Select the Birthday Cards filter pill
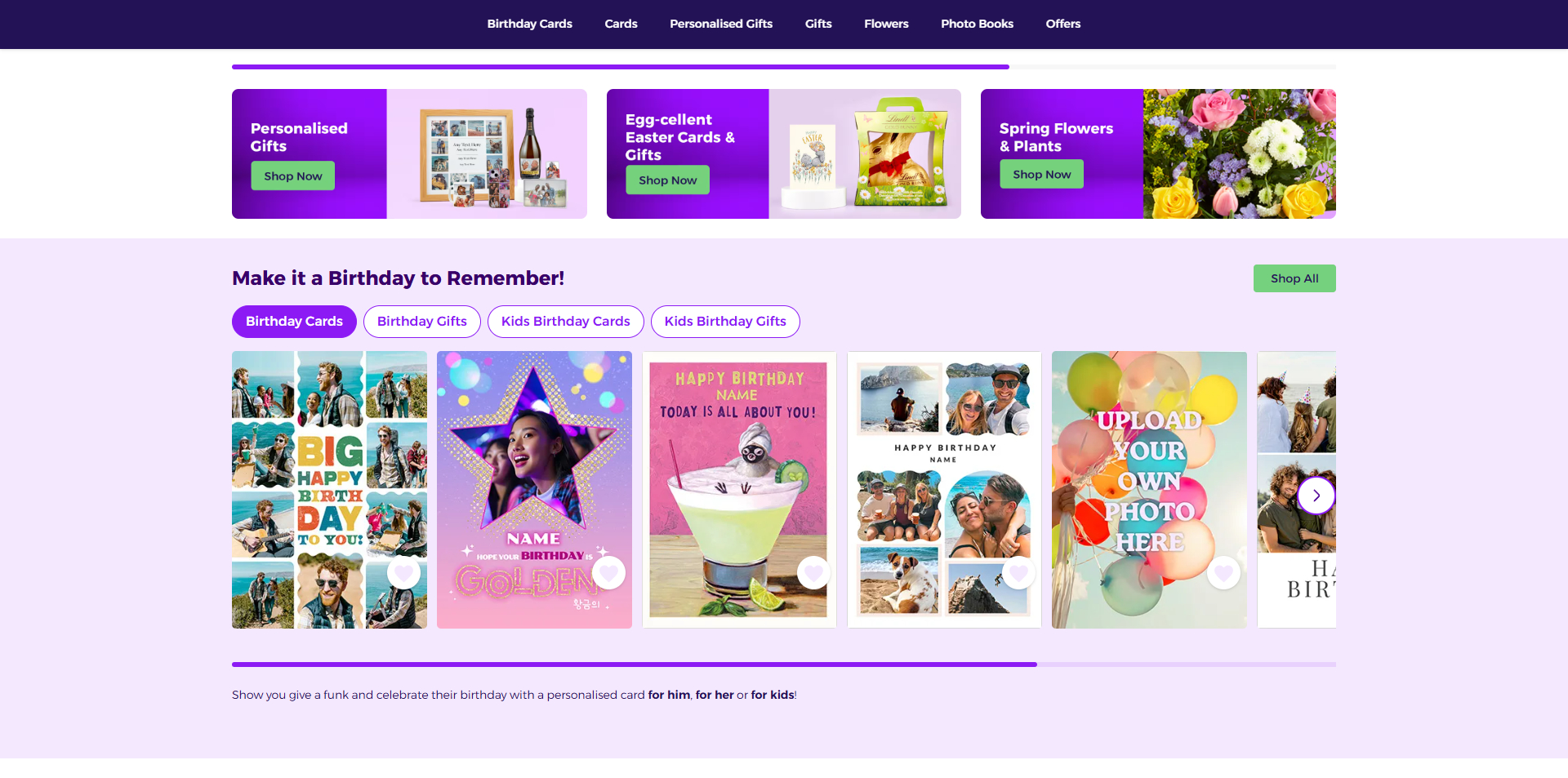This screenshot has width=1568, height=778. coord(294,322)
